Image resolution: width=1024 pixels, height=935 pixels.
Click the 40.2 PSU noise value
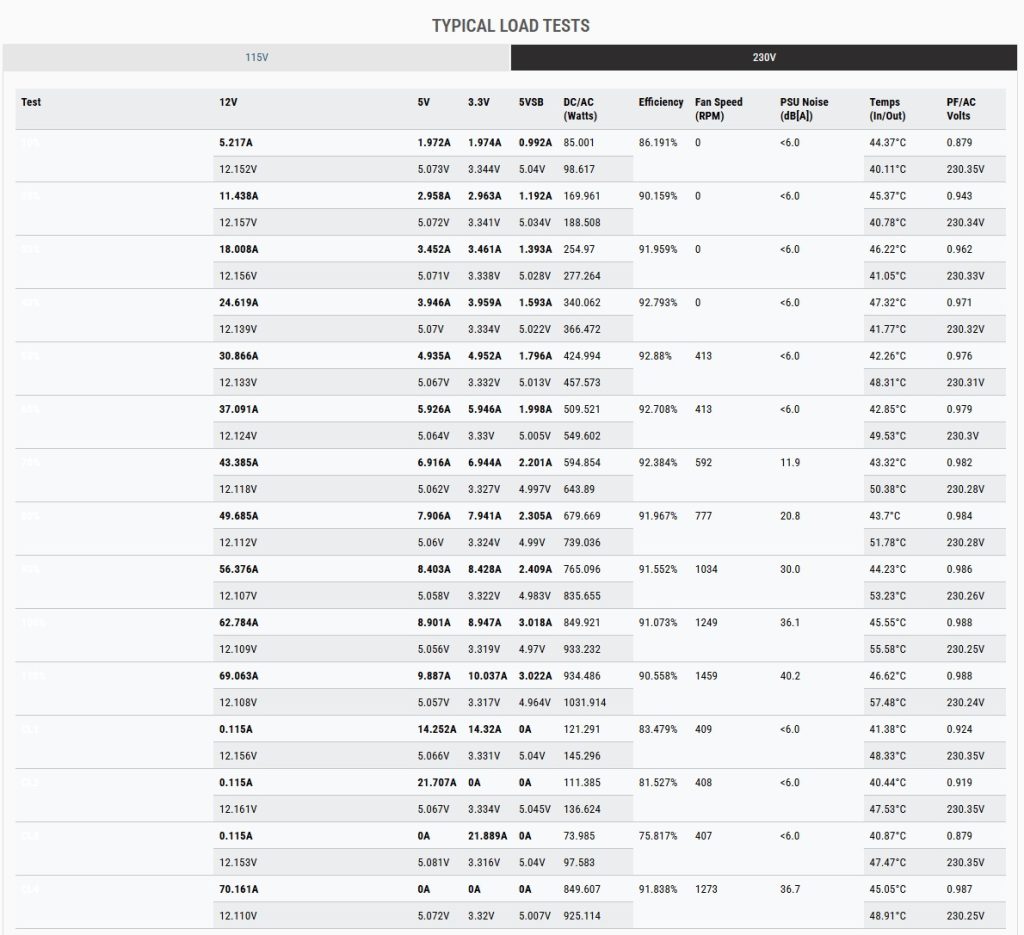[x=790, y=676]
